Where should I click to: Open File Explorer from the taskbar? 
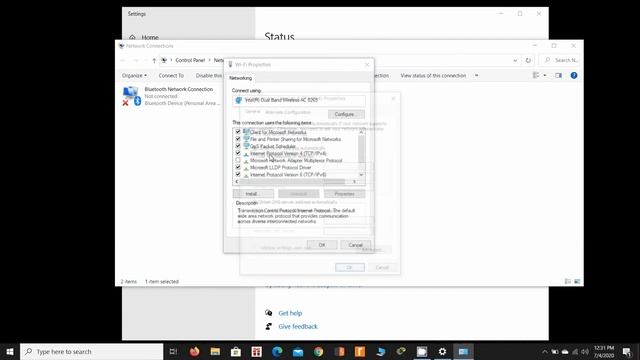click(215, 351)
